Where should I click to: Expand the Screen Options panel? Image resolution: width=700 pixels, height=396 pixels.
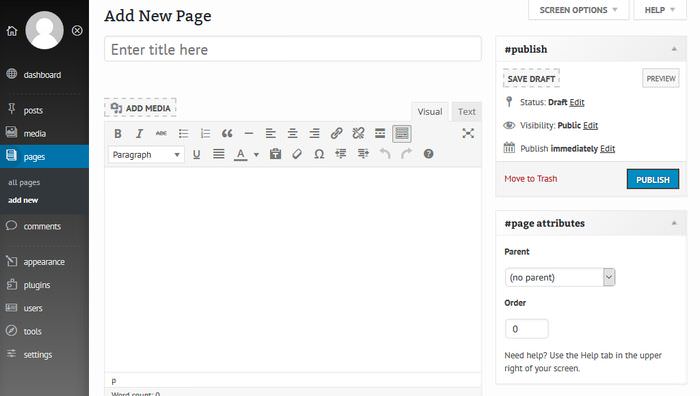tap(578, 10)
